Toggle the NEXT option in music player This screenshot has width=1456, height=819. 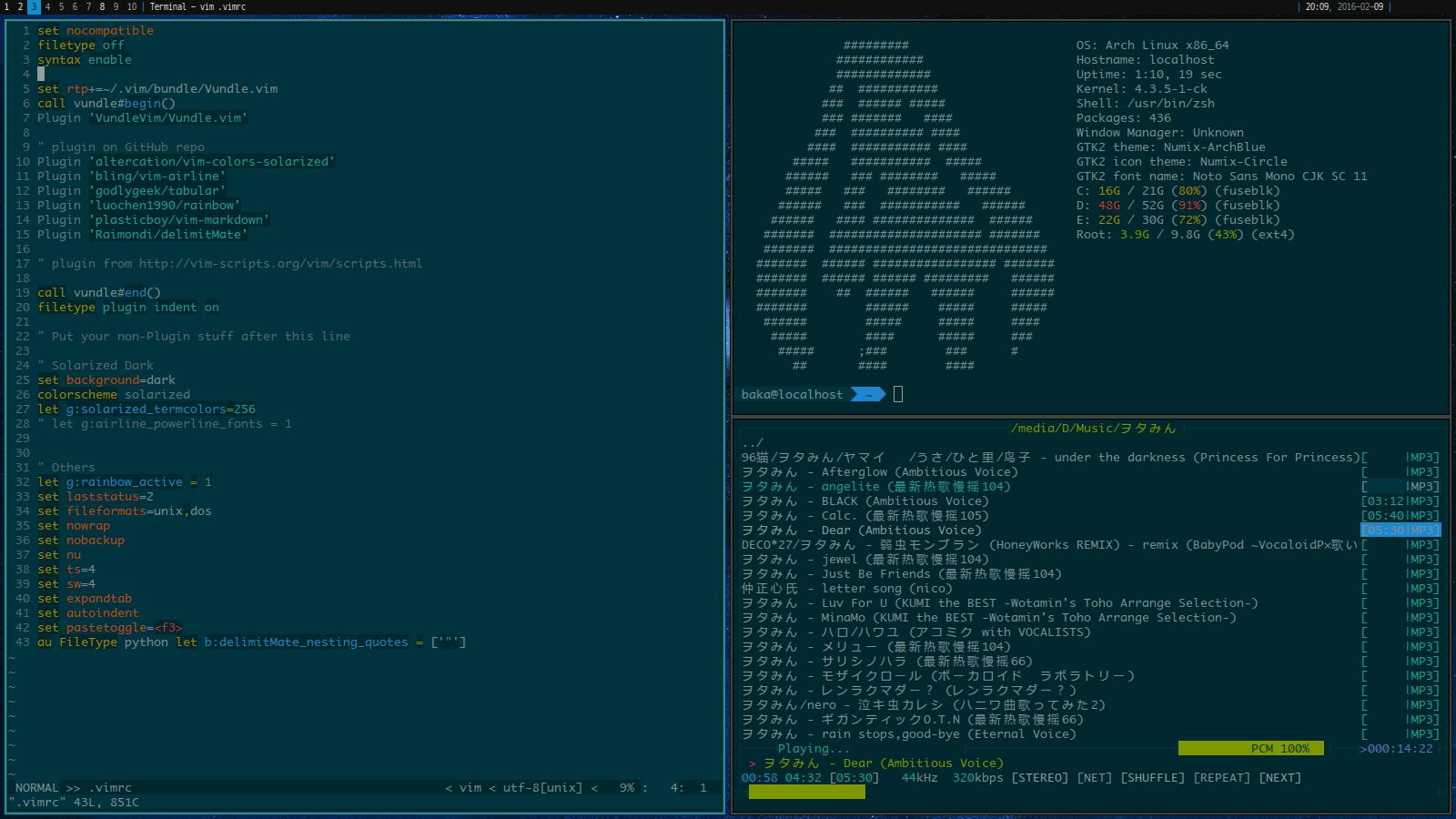click(x=1279, y=778)
